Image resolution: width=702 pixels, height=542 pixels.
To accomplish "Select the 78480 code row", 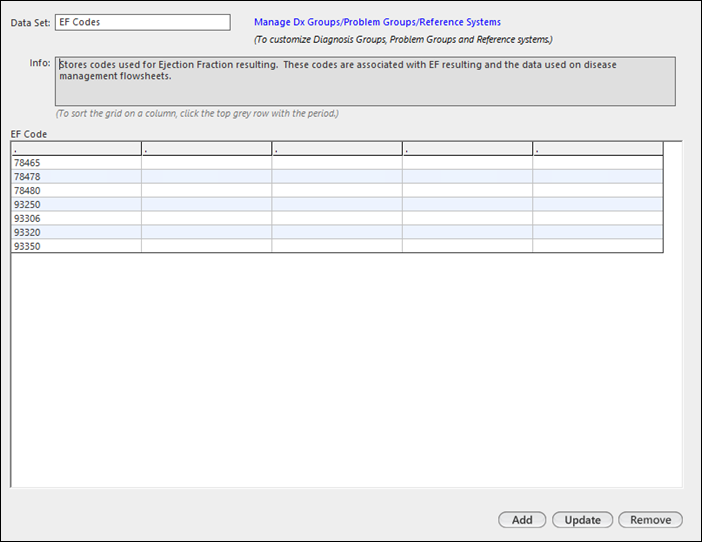I will 337,191.
